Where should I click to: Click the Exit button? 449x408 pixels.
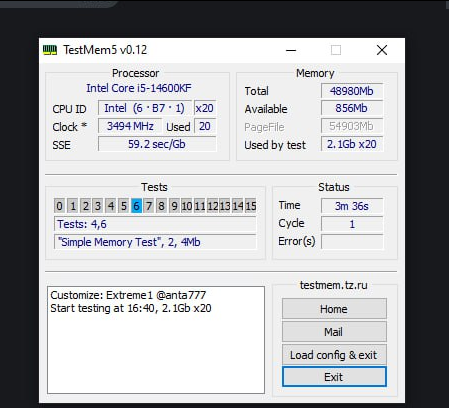point(334,377)
